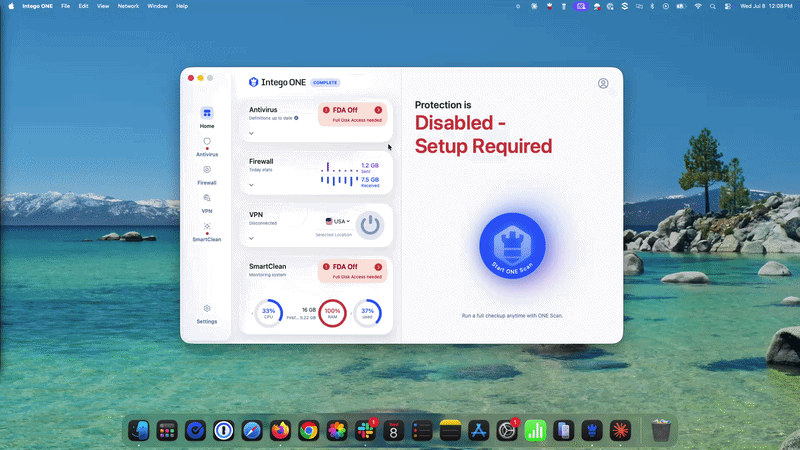Screen dimensions: 800x450
Task: Open Notes from the Dock
Action: [x=450, y=431]
